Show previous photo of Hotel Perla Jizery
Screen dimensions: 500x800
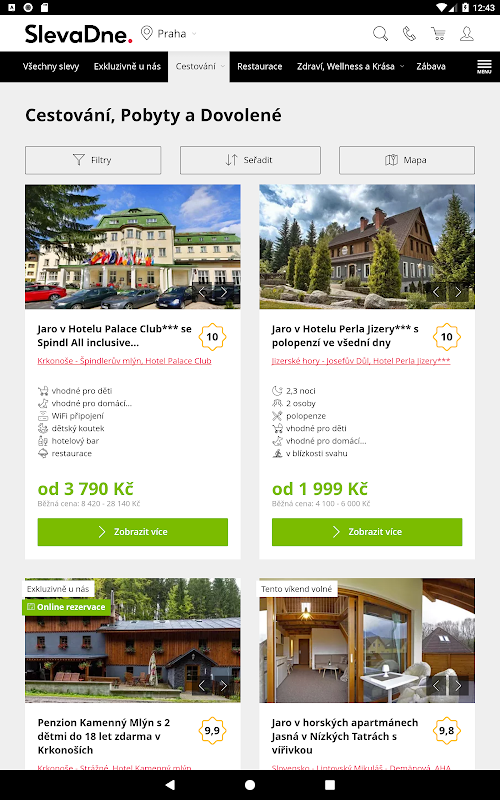pyautogui.click(x=436, y=292)
